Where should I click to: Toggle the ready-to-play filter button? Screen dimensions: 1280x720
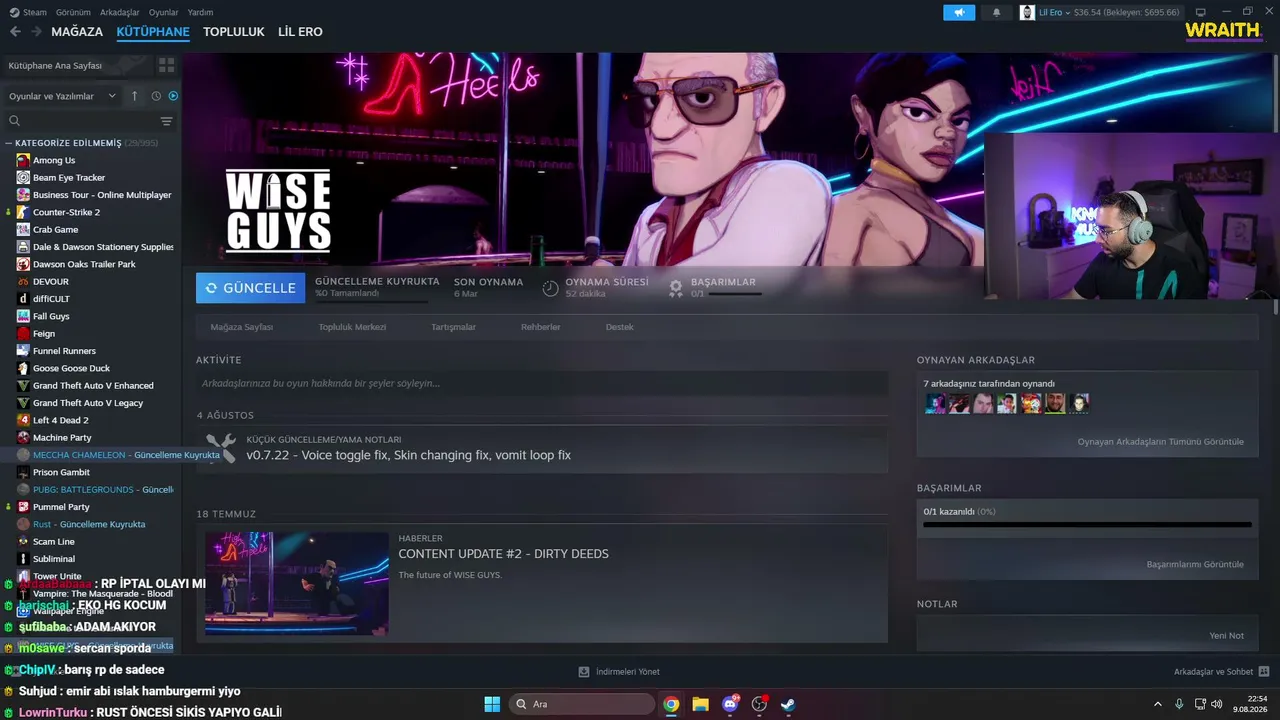[x=173, y=96]
